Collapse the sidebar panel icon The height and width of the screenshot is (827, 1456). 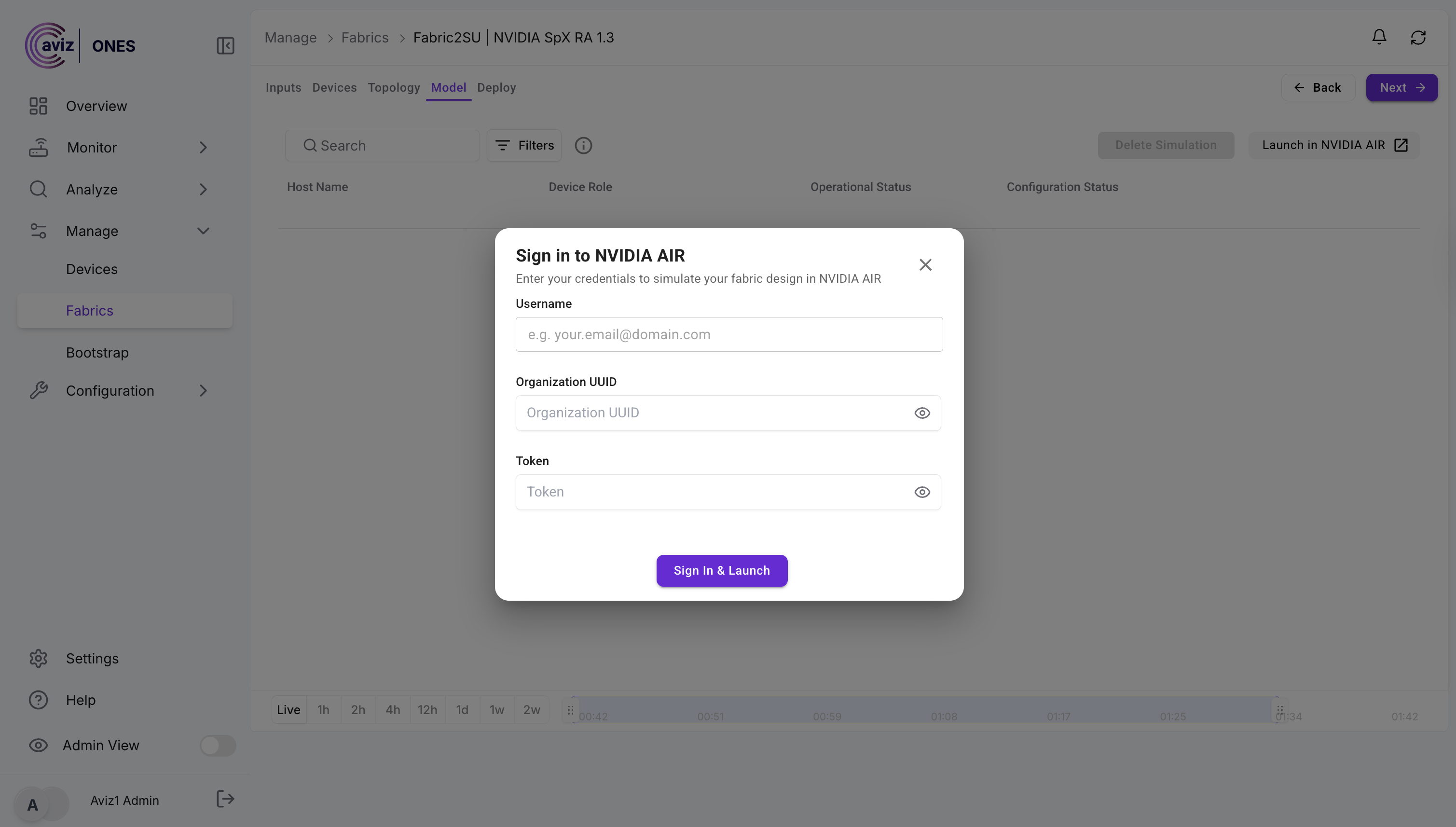pos(225,45)
